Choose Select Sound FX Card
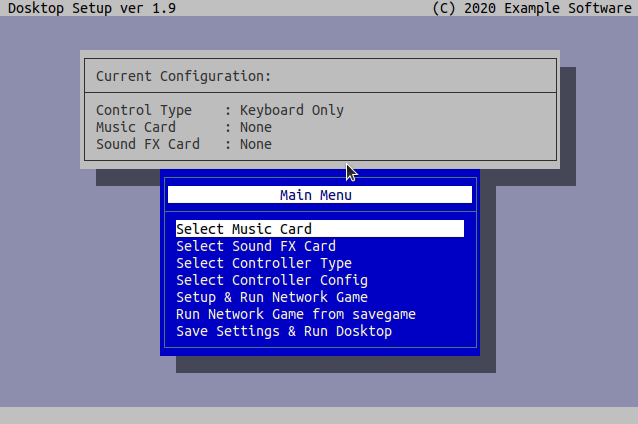Screen dimensions: 638x424 point(320,246)
